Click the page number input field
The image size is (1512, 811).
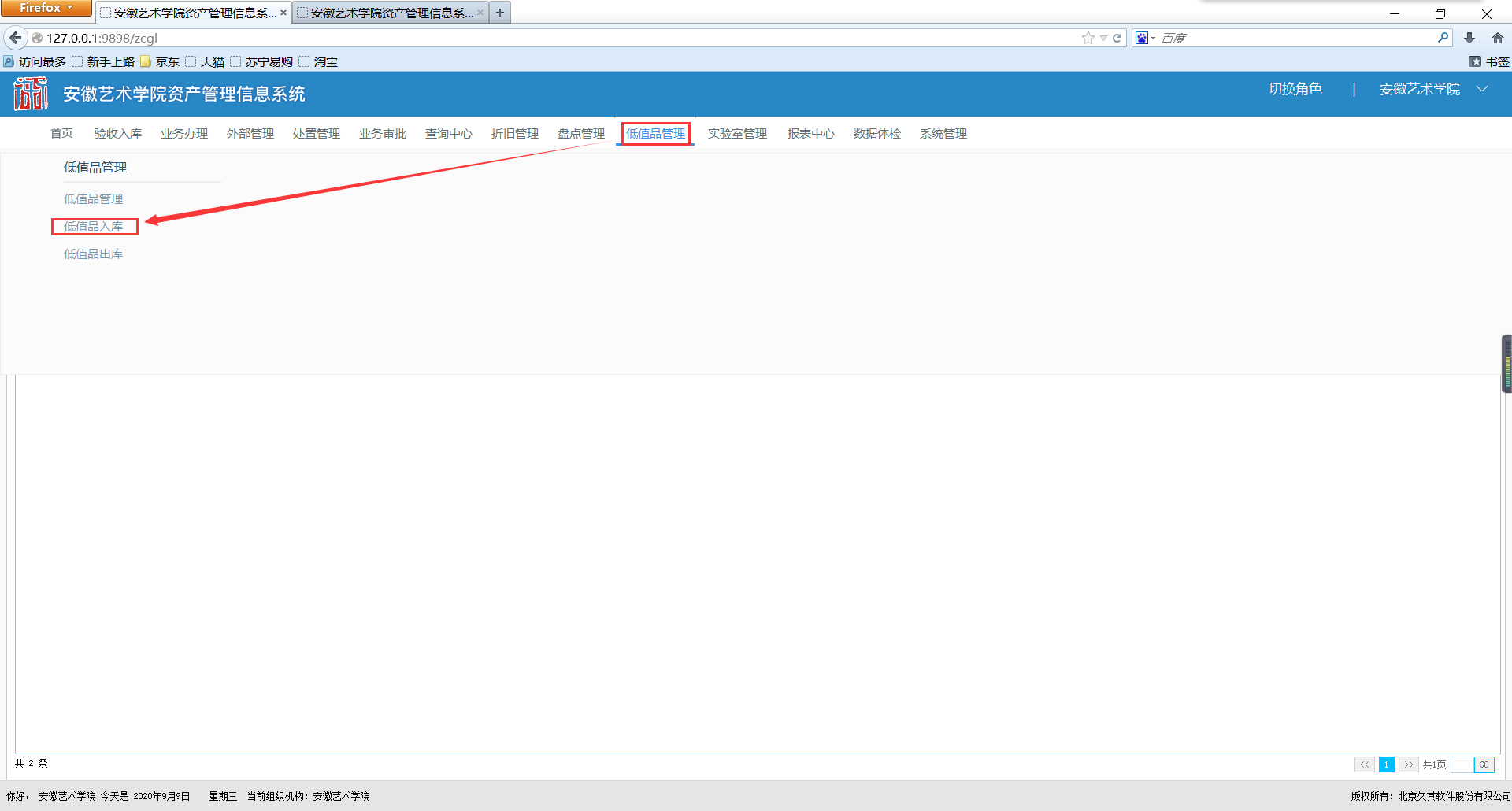1462,765
